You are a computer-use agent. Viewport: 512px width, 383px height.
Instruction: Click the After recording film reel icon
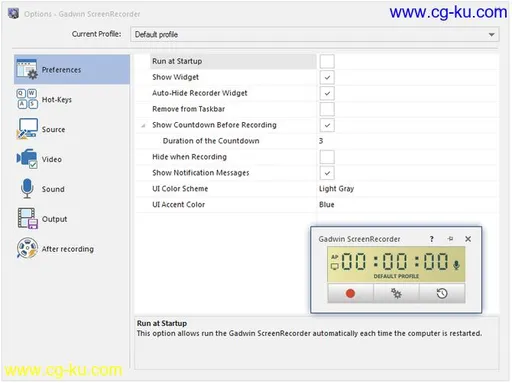27,248
